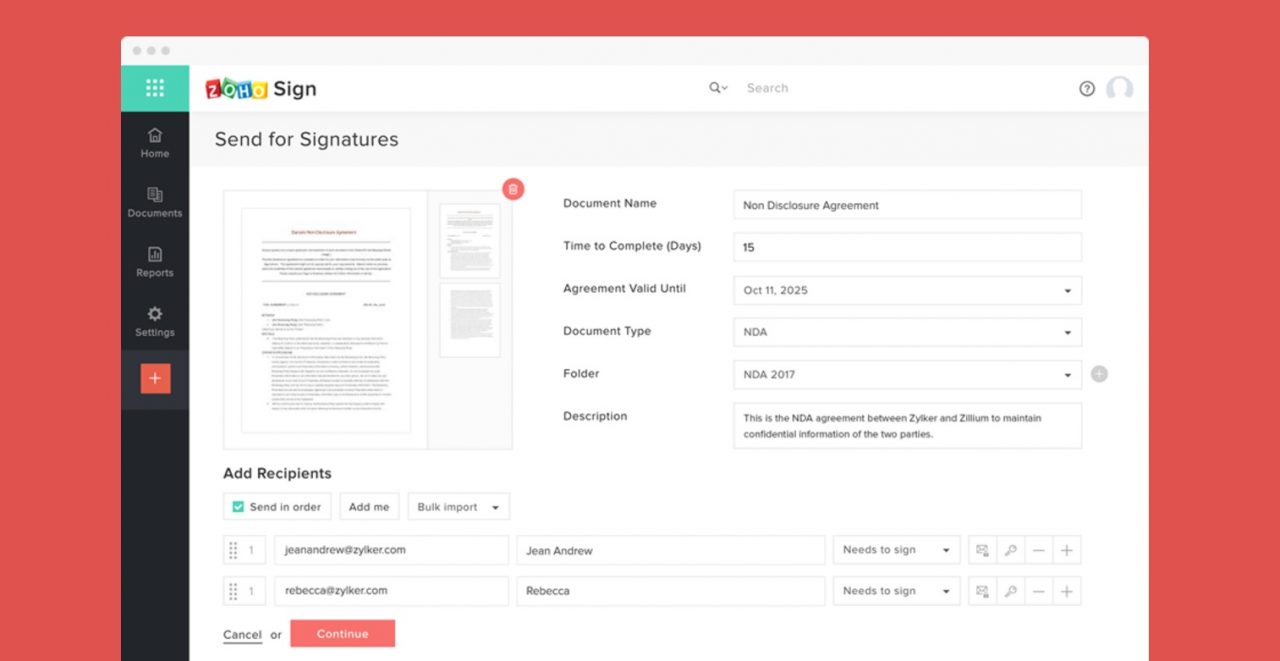The image size is (1280, 661).
Task: Open Settings from the sidebar
Action: [154, 322]
